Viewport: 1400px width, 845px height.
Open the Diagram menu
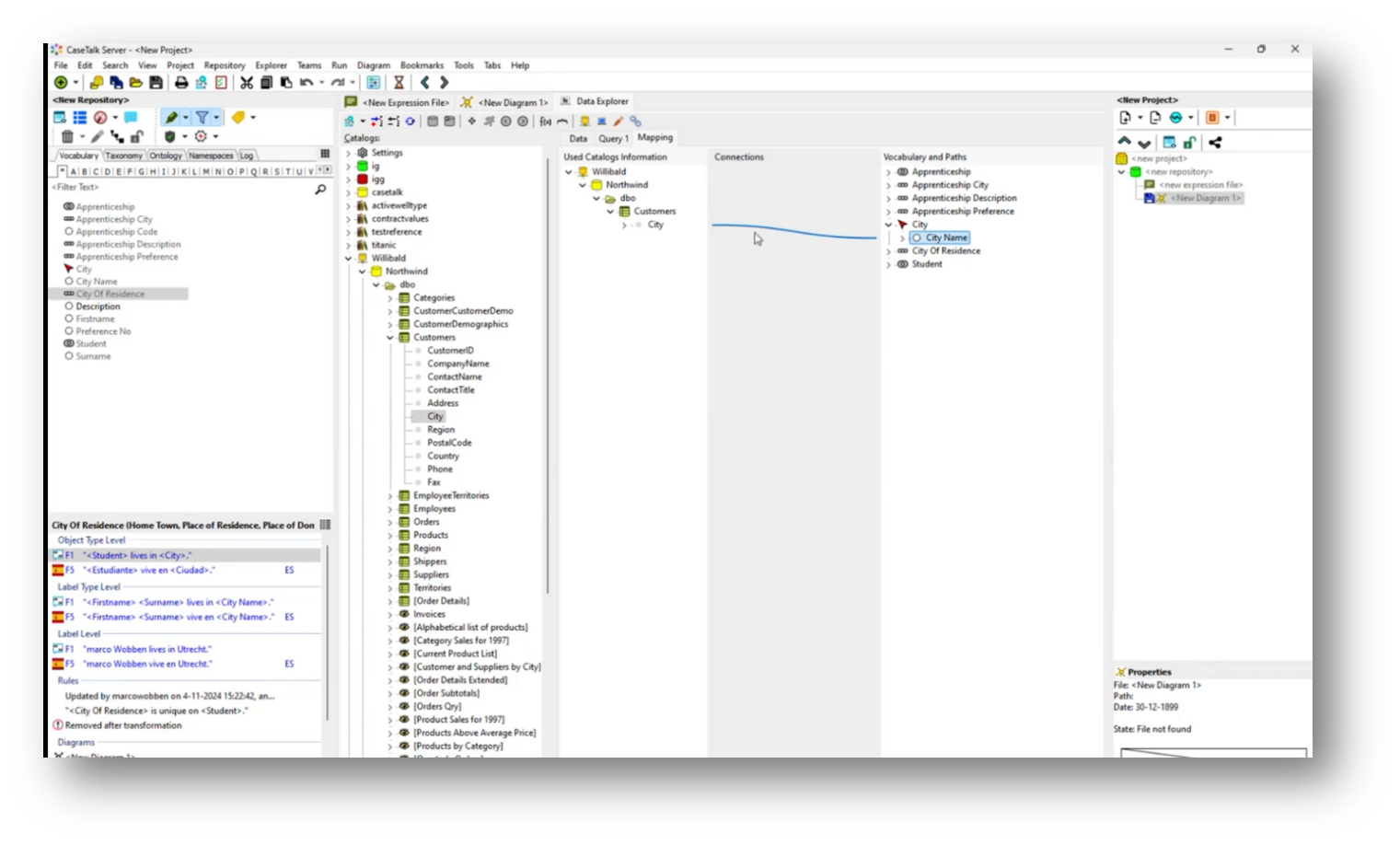[x=374, y=65]
